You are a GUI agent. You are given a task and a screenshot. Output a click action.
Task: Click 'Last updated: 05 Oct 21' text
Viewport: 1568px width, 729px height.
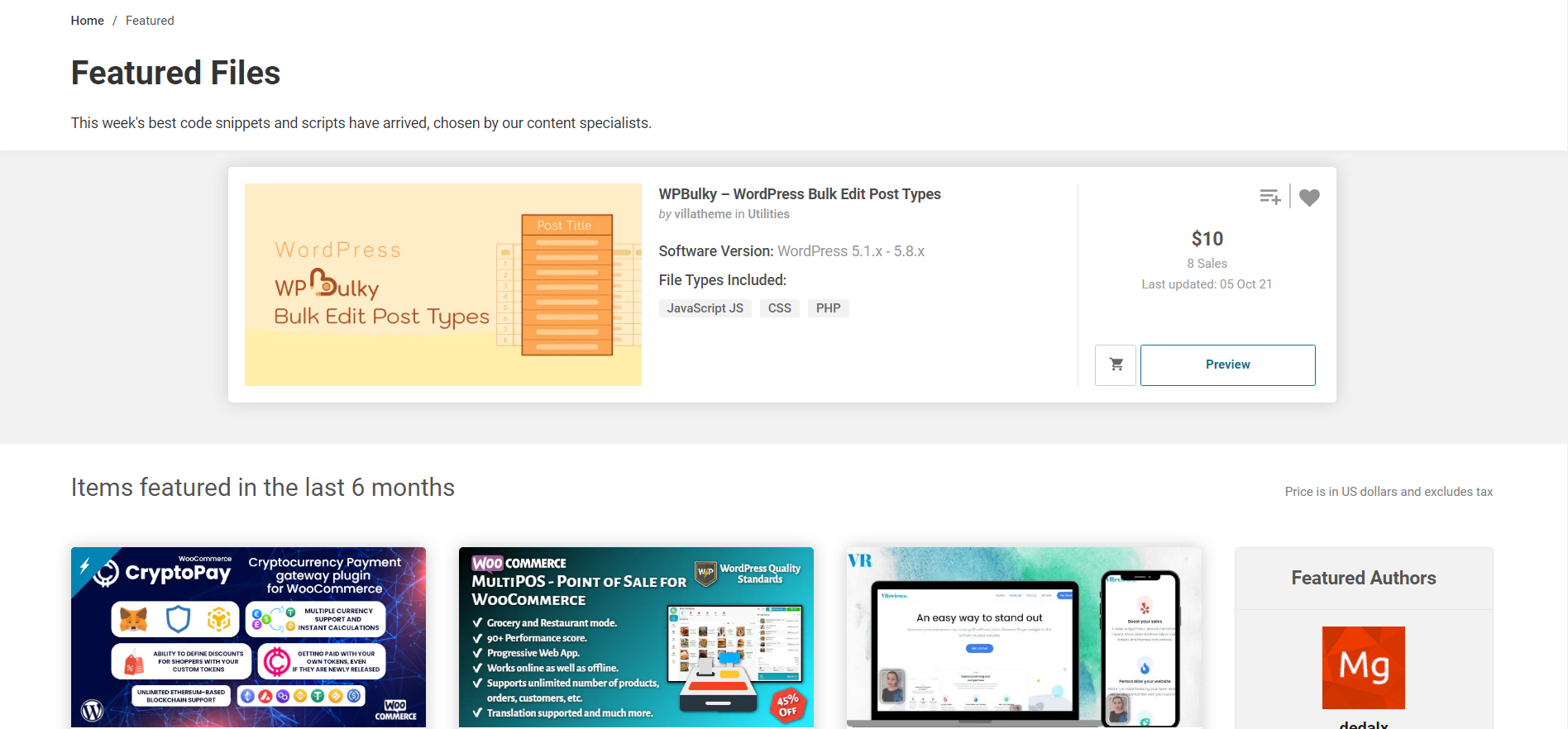point(1207,284)
